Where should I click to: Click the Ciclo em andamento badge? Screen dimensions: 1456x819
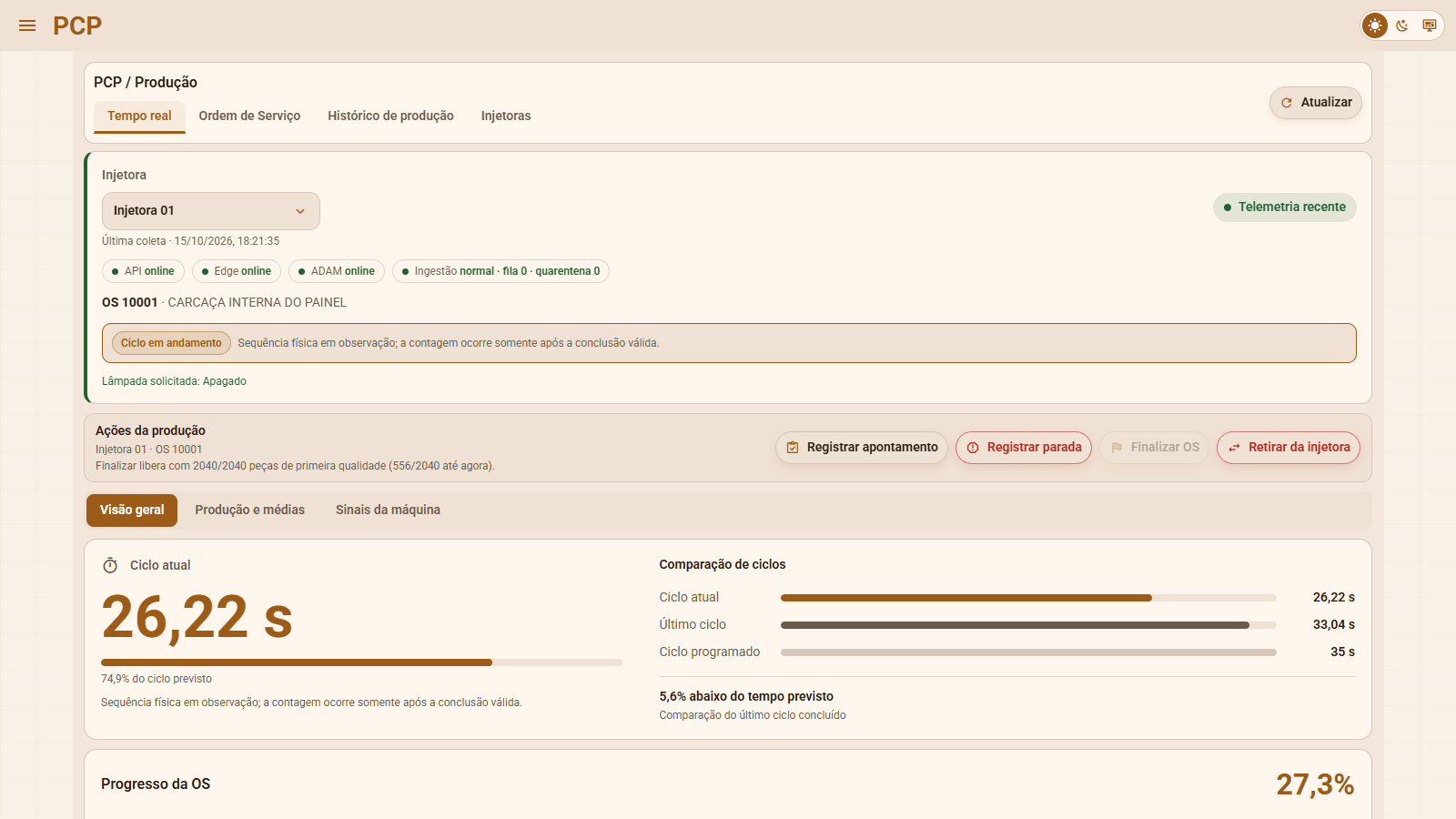(x=171, y=343)
